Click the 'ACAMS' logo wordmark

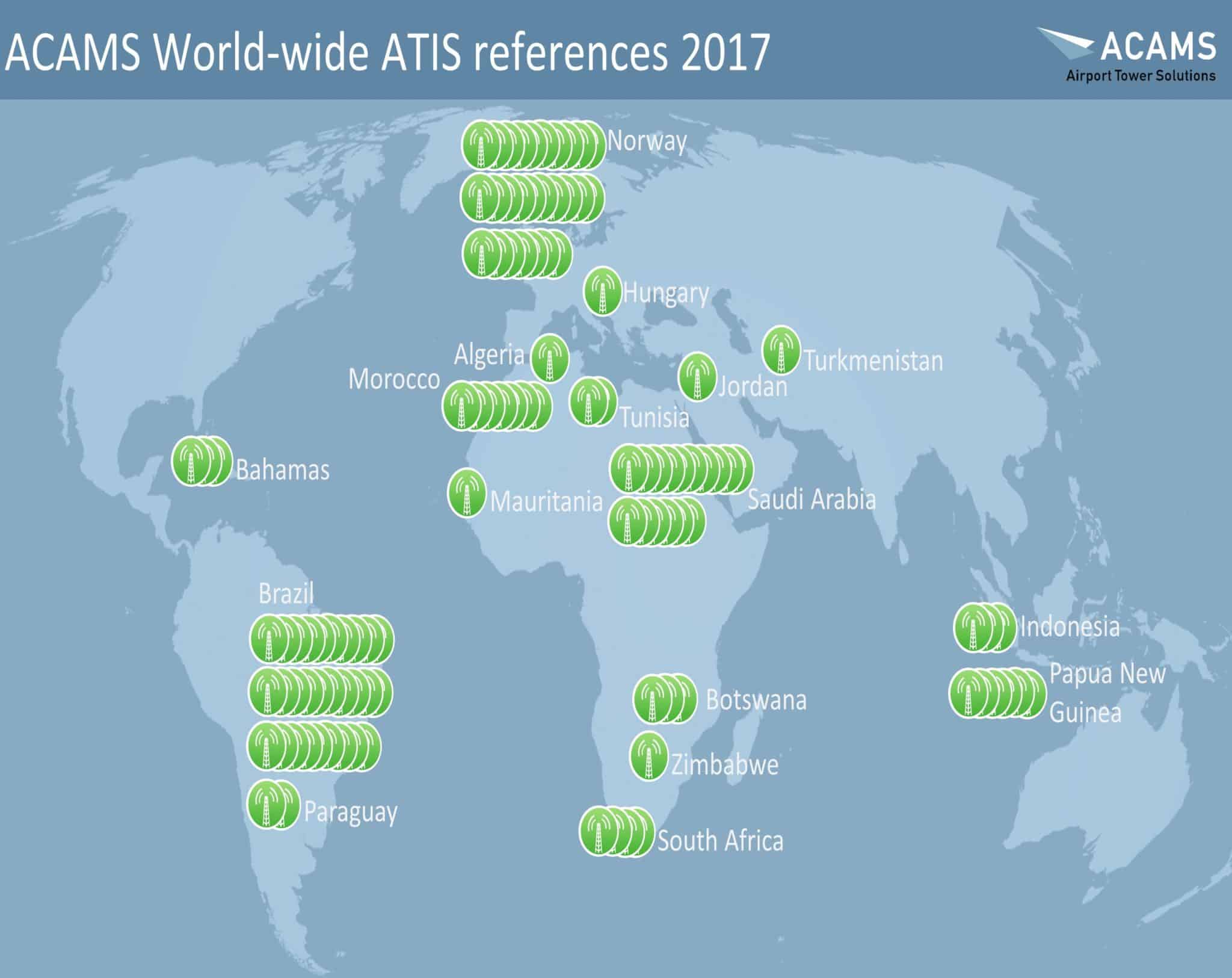tap(1158, 46)
